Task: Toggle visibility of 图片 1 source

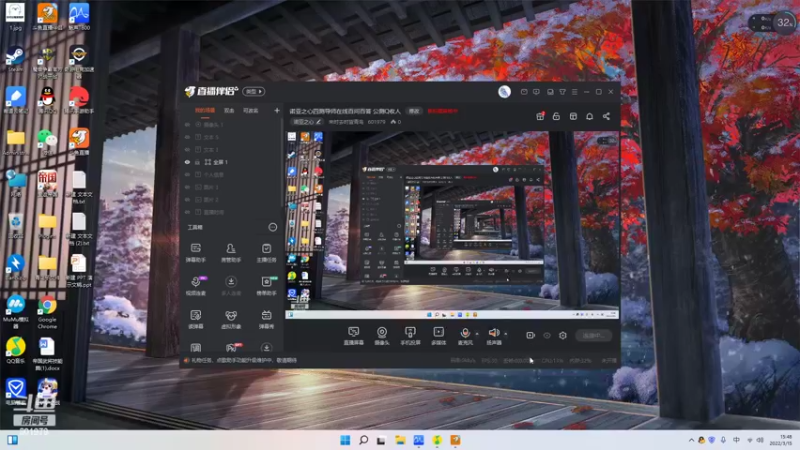Action: [187, 187]
